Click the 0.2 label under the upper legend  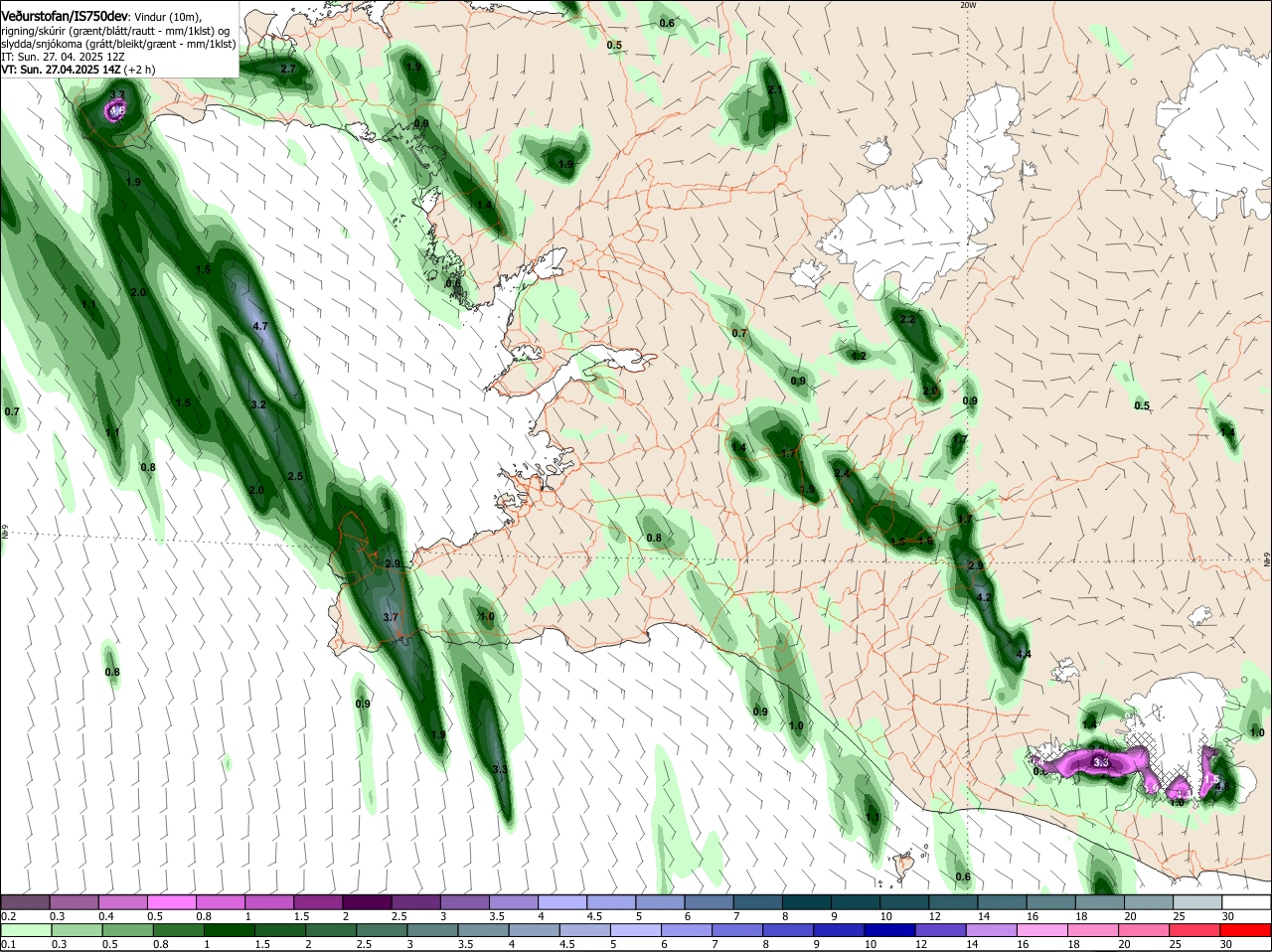tap(9, 916)
